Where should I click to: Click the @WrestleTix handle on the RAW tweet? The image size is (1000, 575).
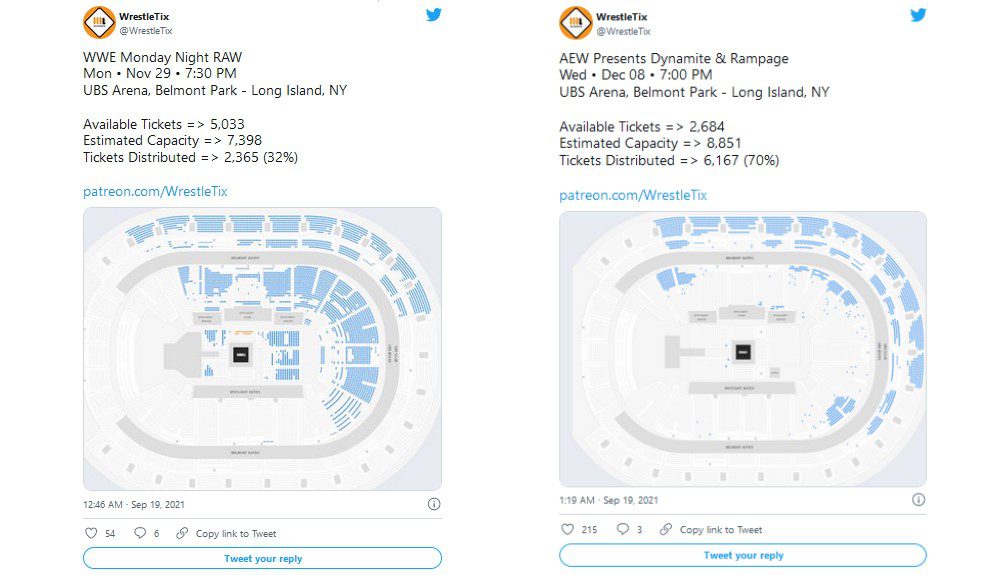click(x=146, y=31)
